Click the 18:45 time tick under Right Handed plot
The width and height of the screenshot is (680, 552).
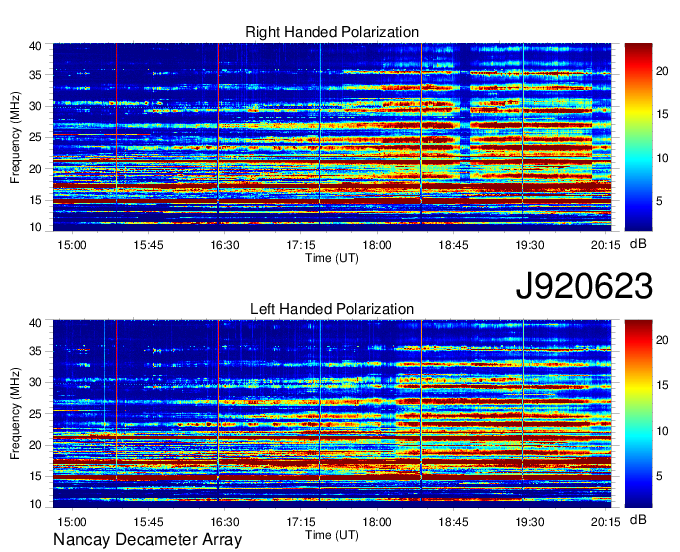[x=453, y=245]
